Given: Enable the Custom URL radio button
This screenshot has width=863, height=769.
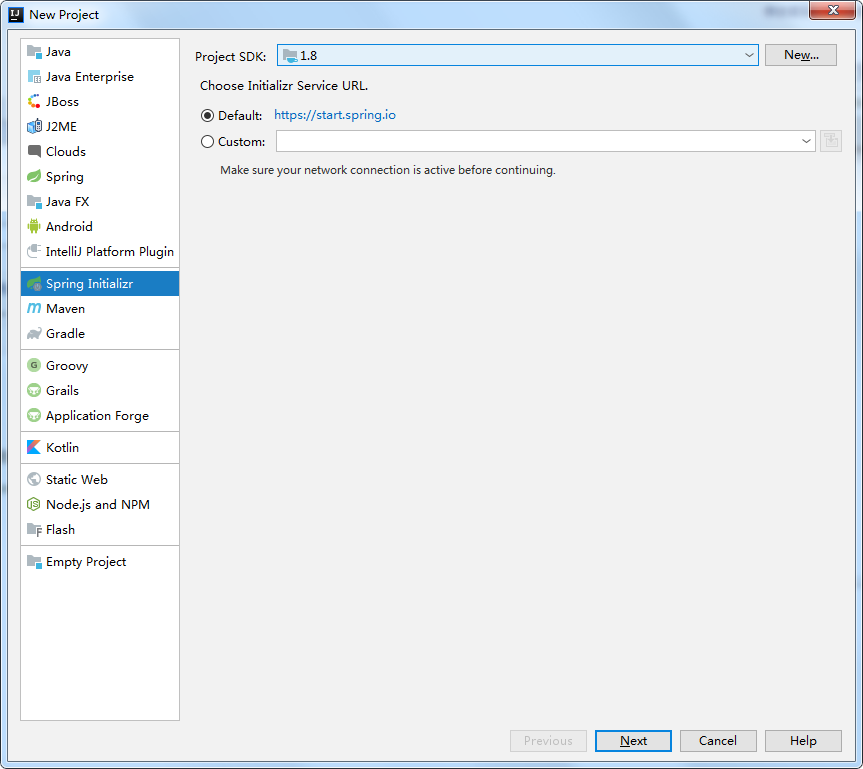Looking at the screenshot, I should [x=207, y=141].
